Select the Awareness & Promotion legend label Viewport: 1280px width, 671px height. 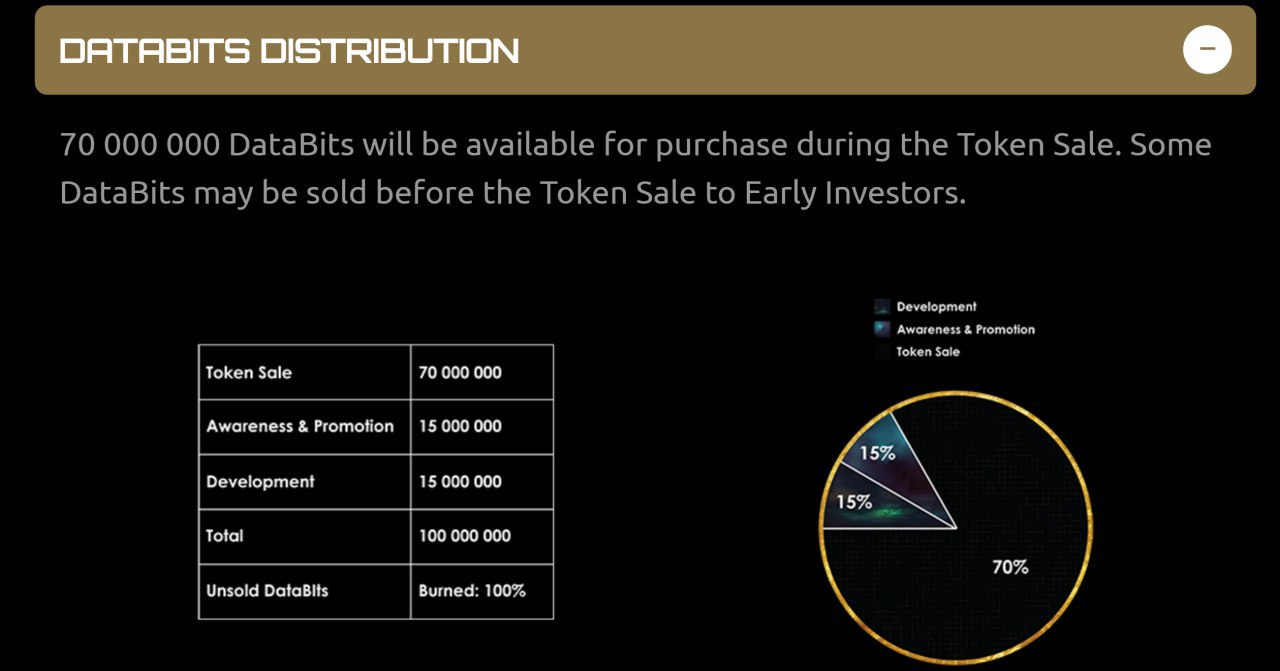(x=965, y=329)
